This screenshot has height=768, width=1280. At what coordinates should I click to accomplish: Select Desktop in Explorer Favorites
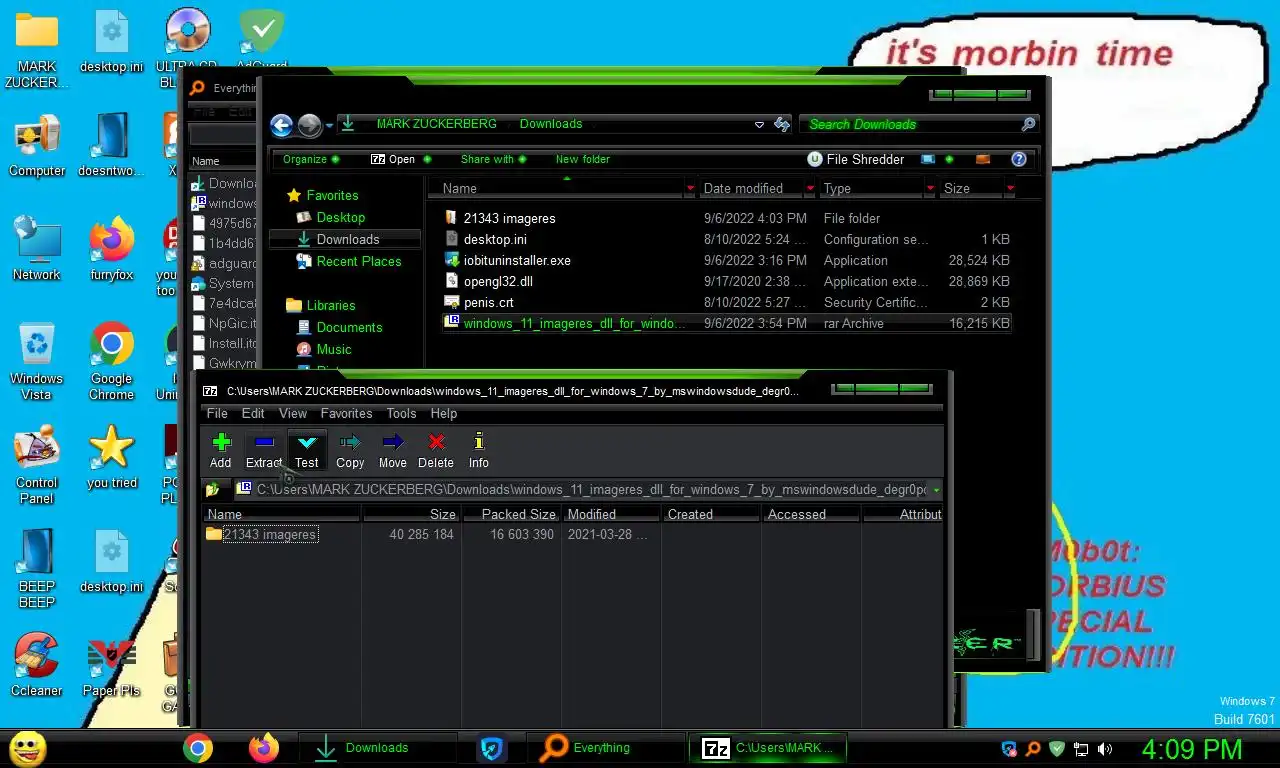coord(331,217)
